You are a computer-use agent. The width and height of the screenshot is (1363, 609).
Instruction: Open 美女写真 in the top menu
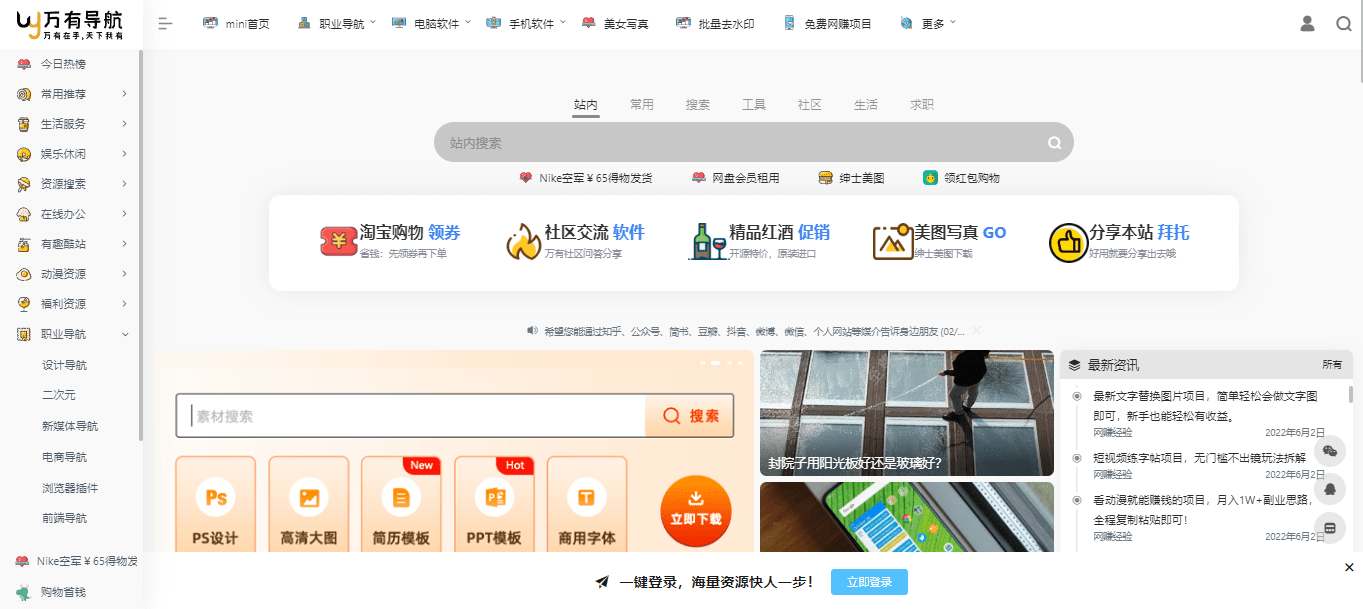[615, 23]
